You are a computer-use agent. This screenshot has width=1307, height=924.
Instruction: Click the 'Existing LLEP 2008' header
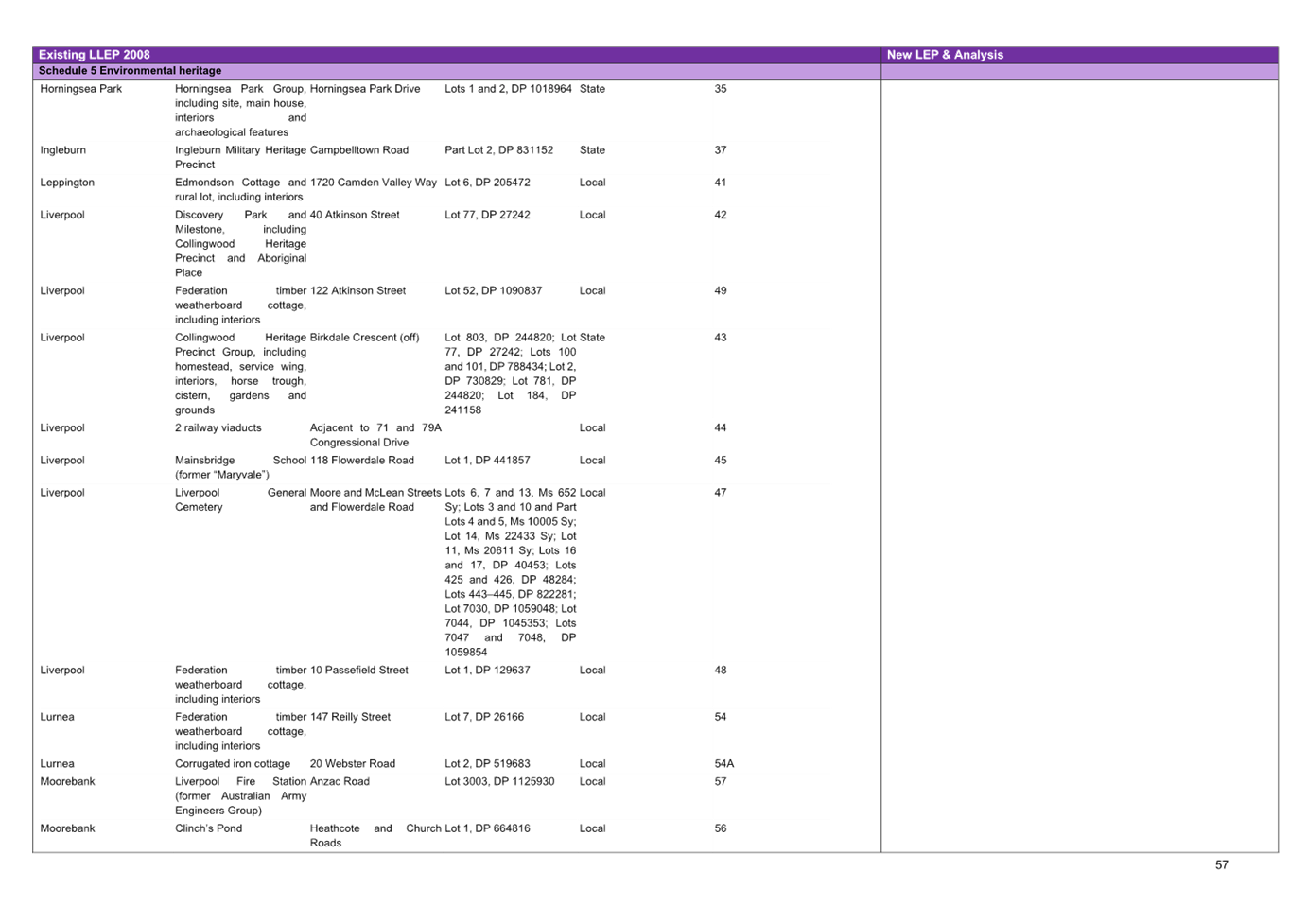[94, 55]
